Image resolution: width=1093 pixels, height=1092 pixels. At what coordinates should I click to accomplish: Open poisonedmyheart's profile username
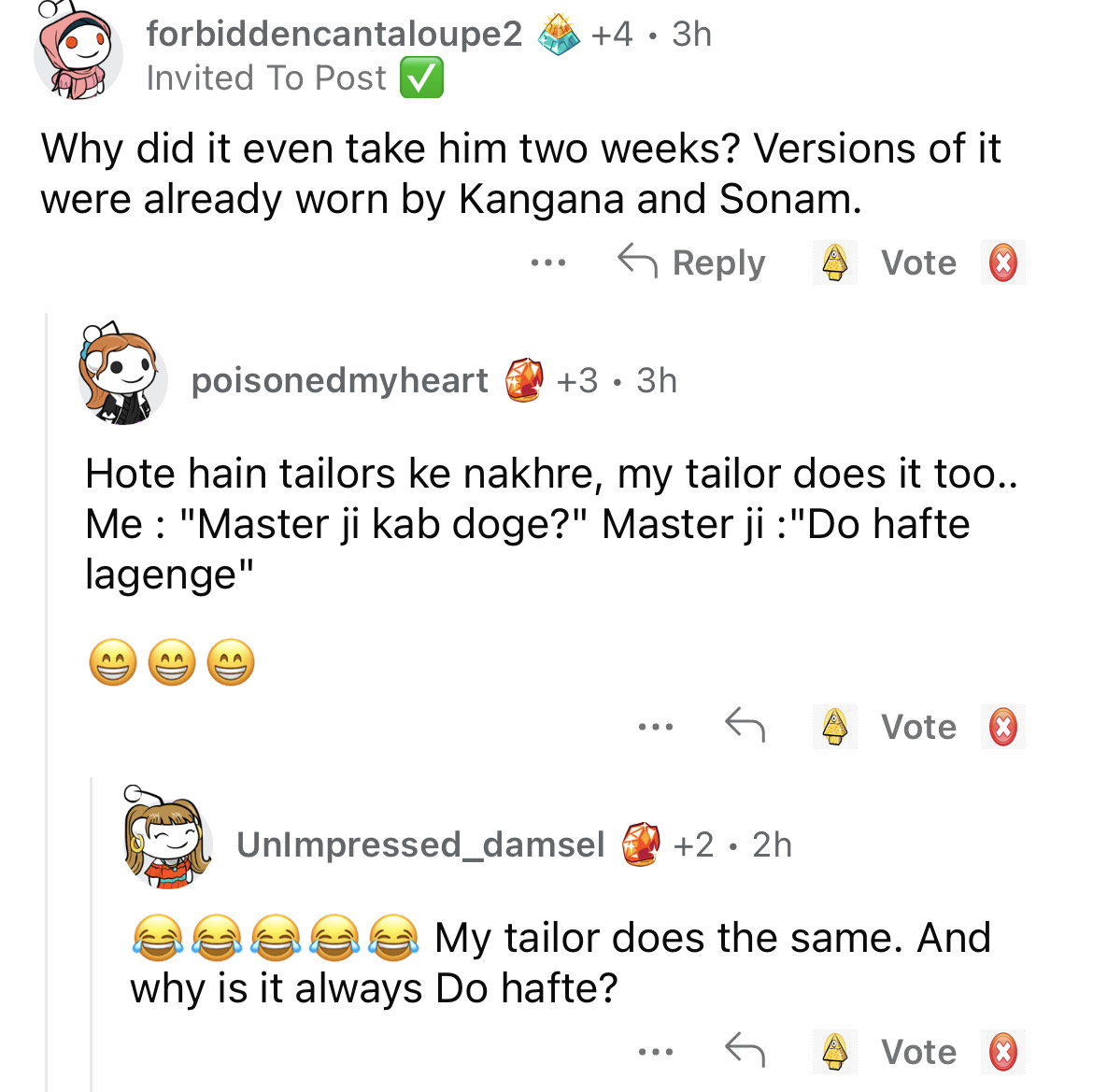click(x=339, y=380)
